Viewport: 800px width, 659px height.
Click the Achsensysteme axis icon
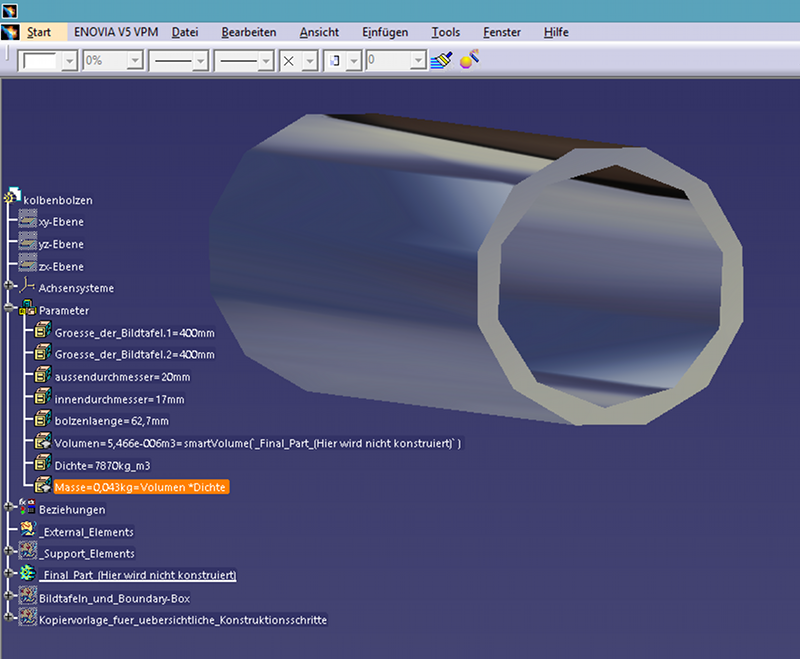28,287
